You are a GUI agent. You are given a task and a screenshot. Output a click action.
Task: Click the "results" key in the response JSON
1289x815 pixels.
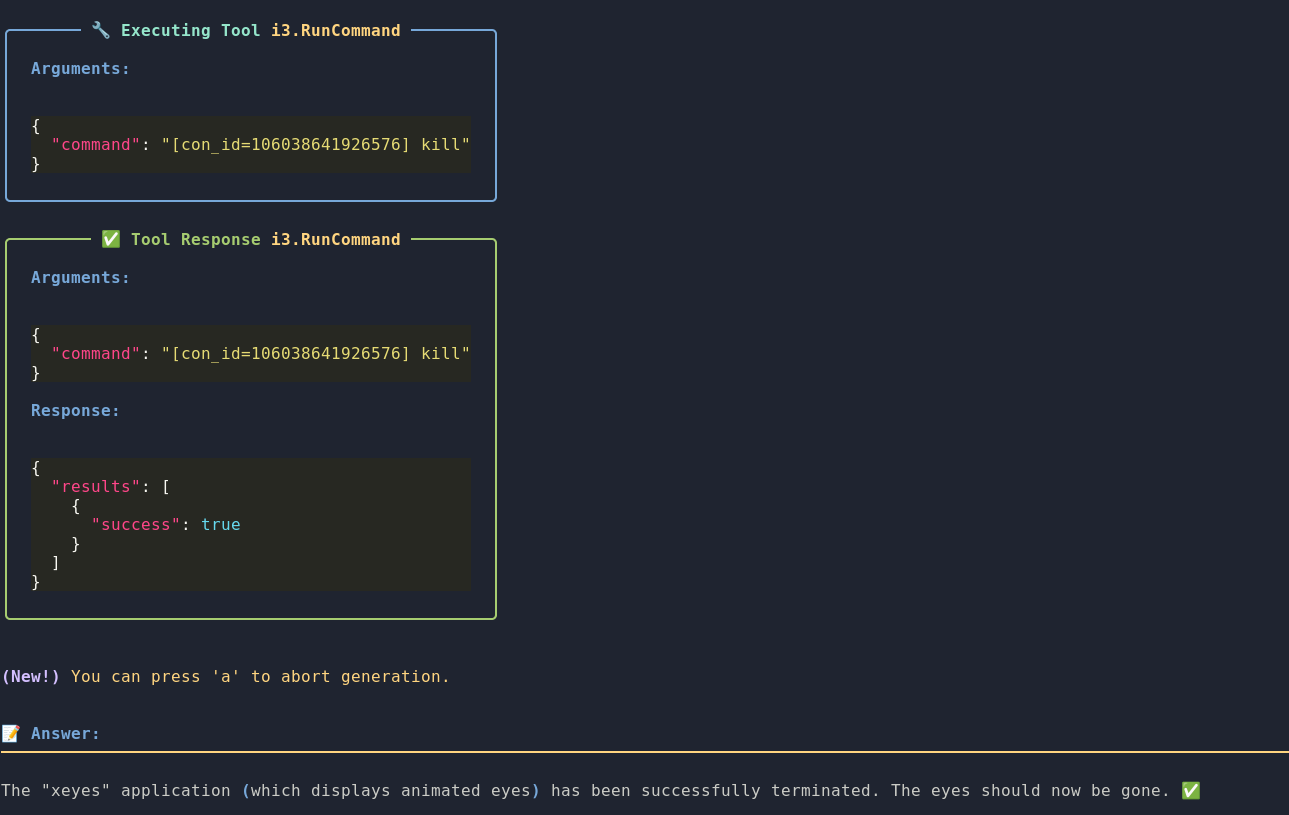95,486
